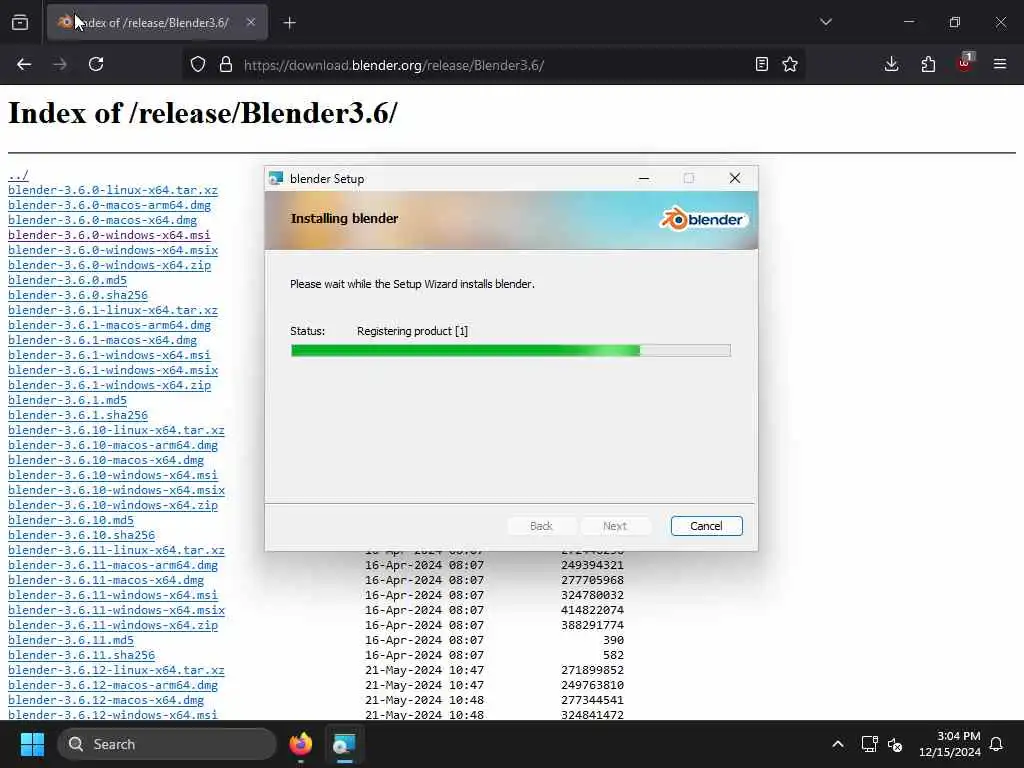The image size is (1024, 768).
Task: Click the blender-3.6.0-windows-x64.zip link
Action: click(110, 265)
